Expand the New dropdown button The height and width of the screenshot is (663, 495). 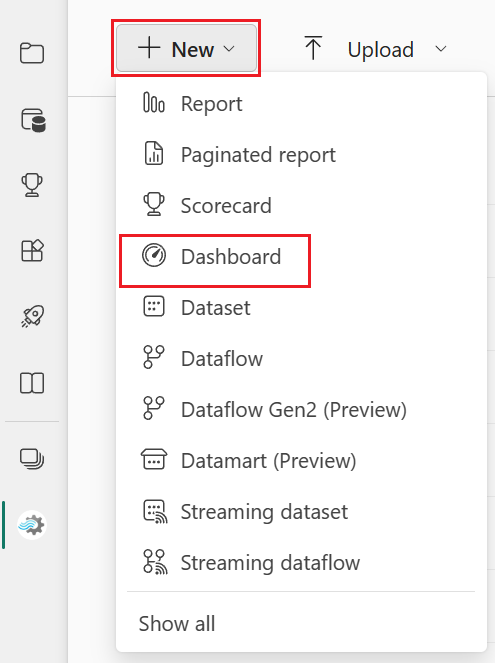[x=186, y=48]
